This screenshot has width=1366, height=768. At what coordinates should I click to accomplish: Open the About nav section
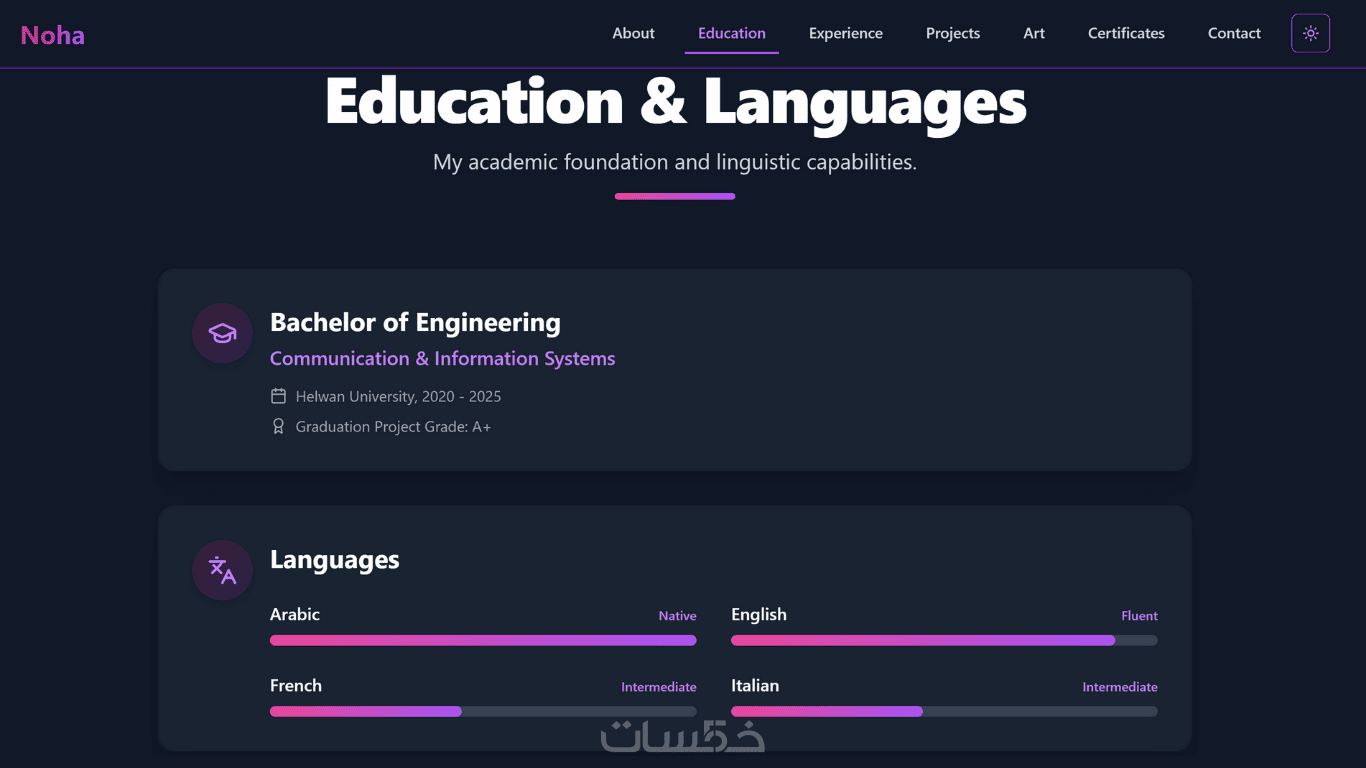pos(633,33)
